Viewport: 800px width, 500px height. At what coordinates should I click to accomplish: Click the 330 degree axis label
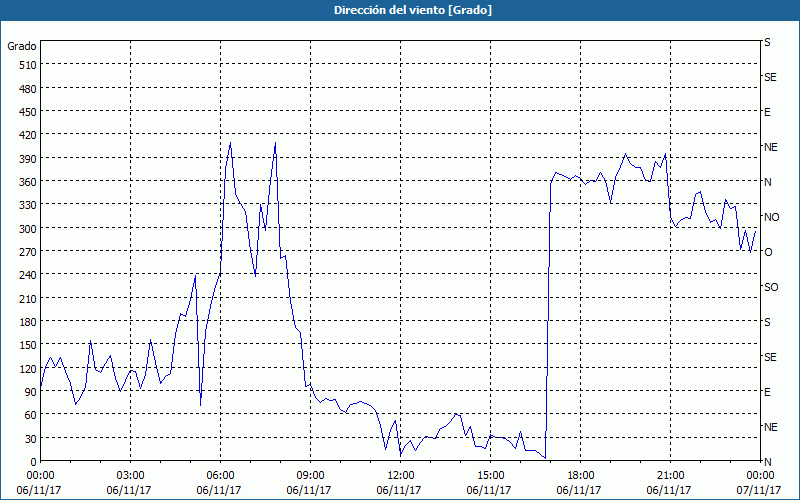[x=28, y=206]
